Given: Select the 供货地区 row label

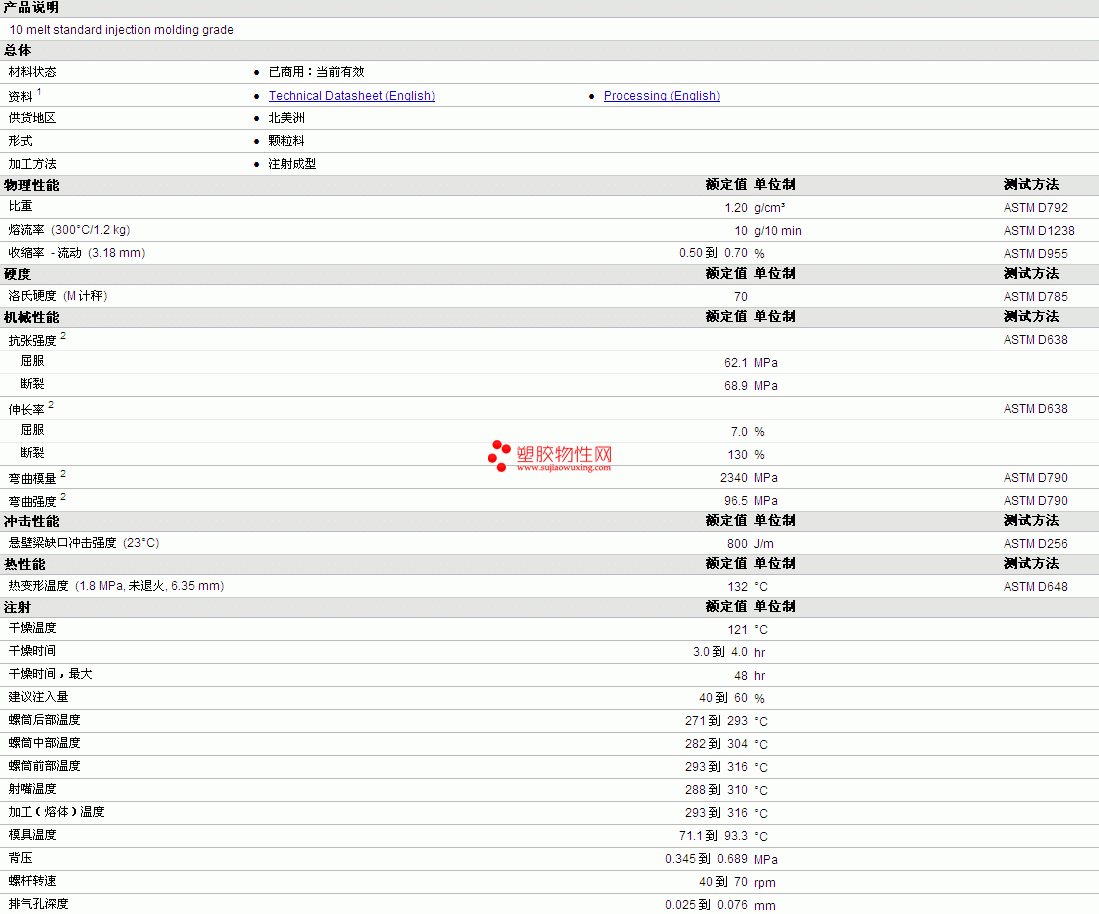Looking at the screenshot, I should [x=32, y=118].
